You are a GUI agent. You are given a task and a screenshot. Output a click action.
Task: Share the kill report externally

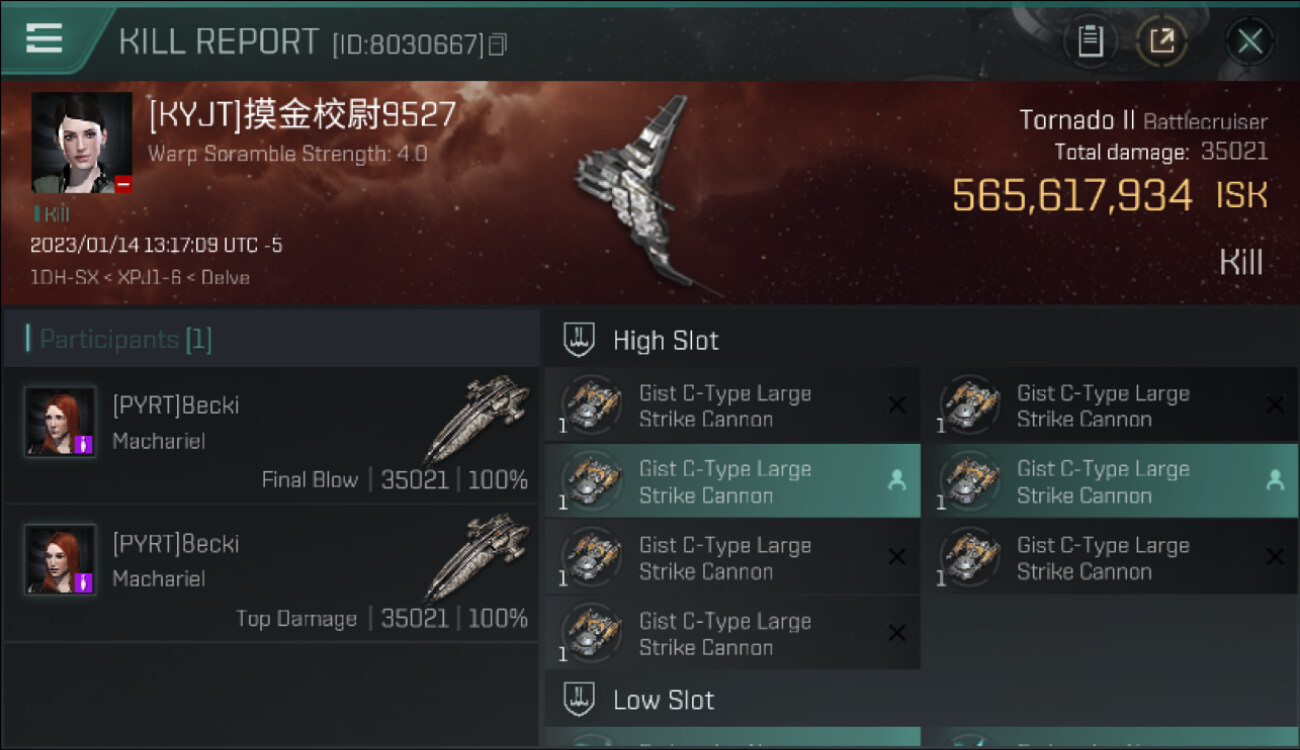tap(1162, 41)
